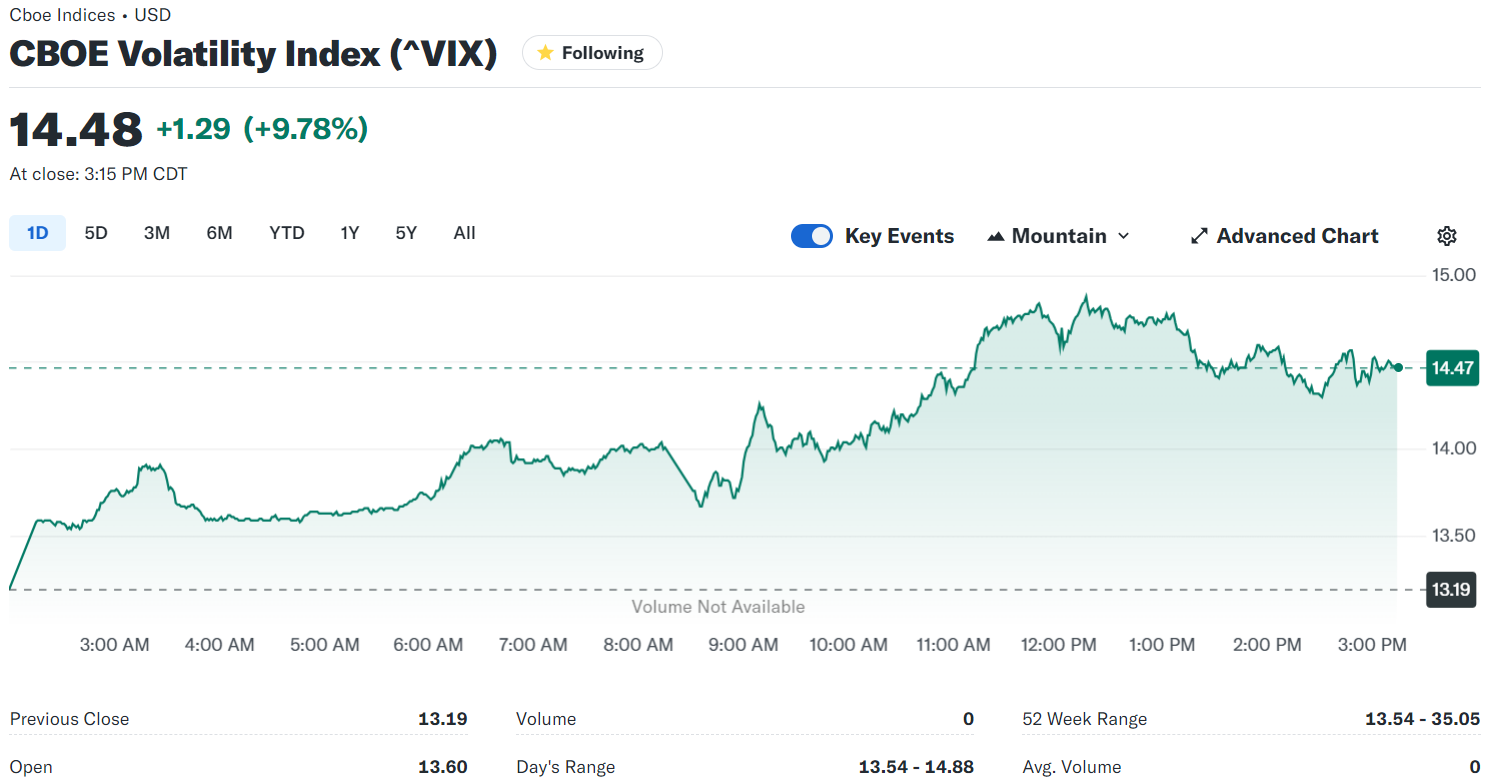Click the 52 Week Range label

(x=1085, y=719)
